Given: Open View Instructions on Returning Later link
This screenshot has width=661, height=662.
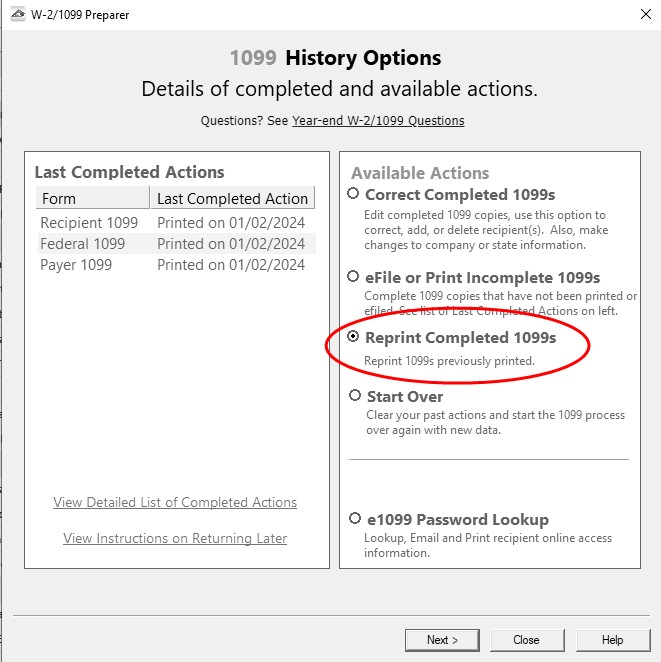Looking at the screenshot, I should [x=175, y=538].
